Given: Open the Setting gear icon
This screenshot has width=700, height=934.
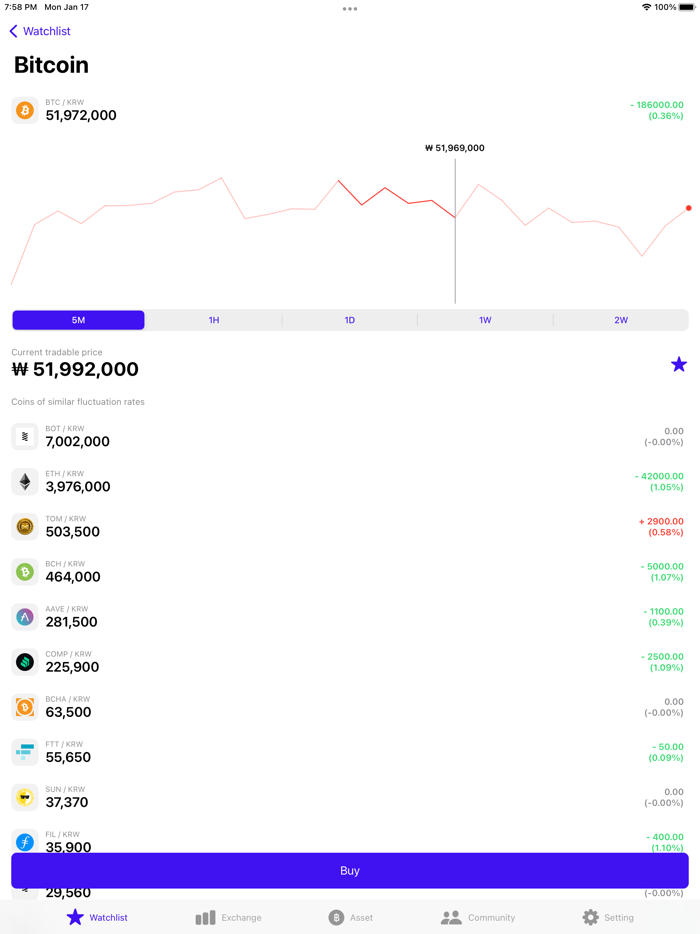Looking at the screenshot, I should [588, 917].
